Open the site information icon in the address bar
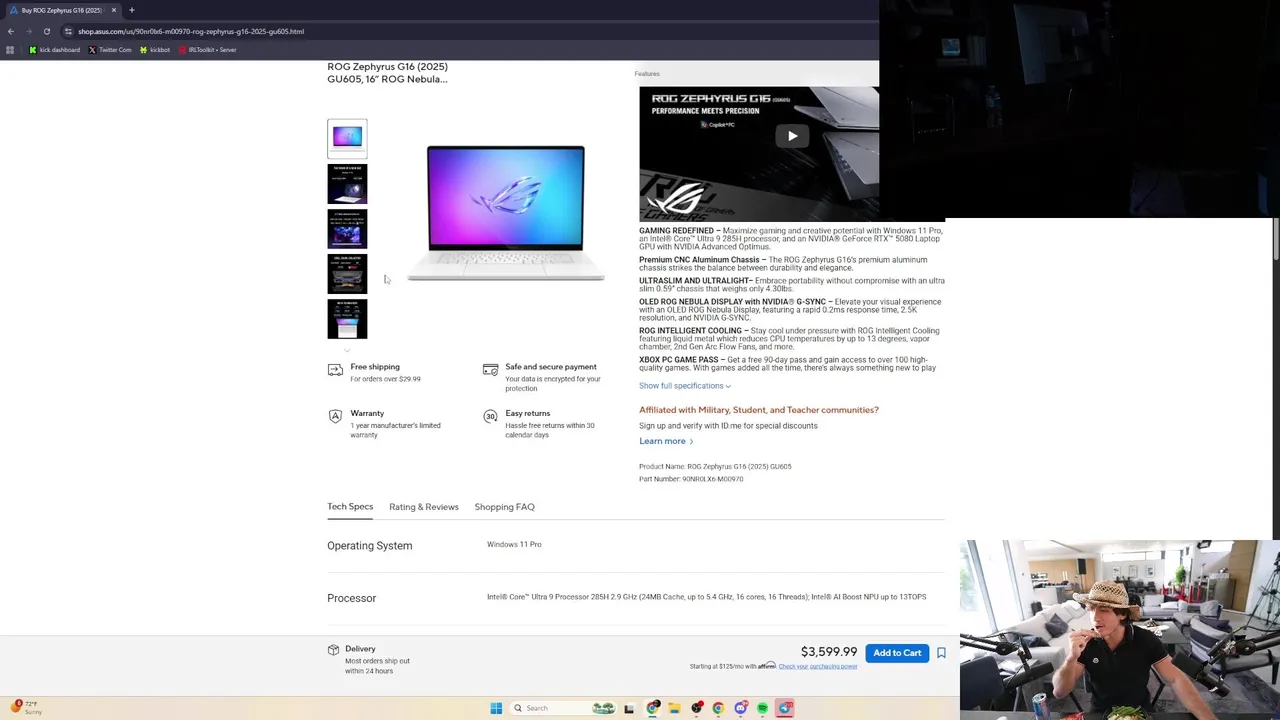The image size is (1280, 720). pyautogui.click(x=68, y=31)
